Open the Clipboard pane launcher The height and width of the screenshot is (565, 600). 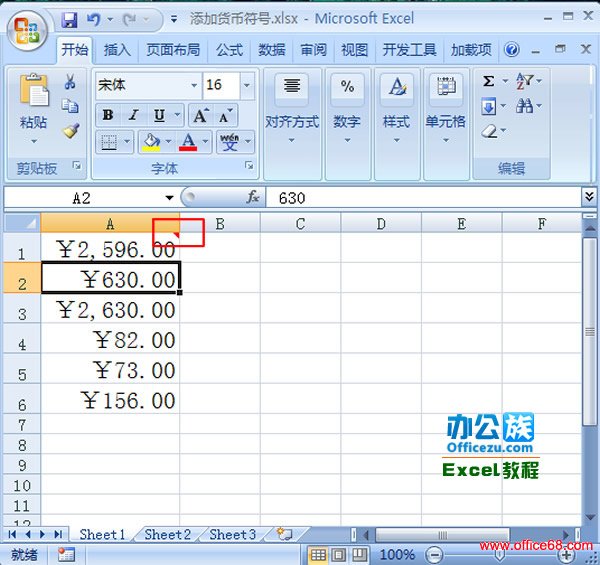coord(77,166)
